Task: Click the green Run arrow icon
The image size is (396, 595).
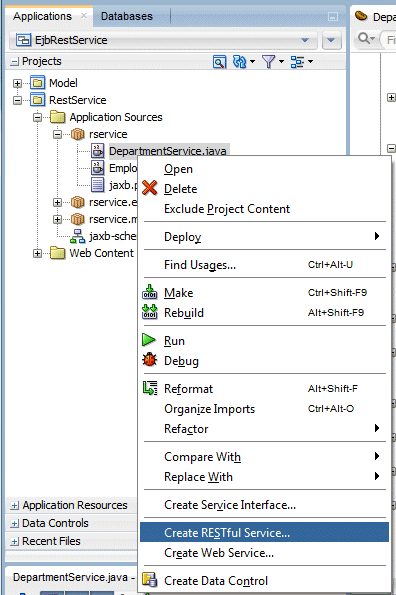Action: tap(149, 340)
